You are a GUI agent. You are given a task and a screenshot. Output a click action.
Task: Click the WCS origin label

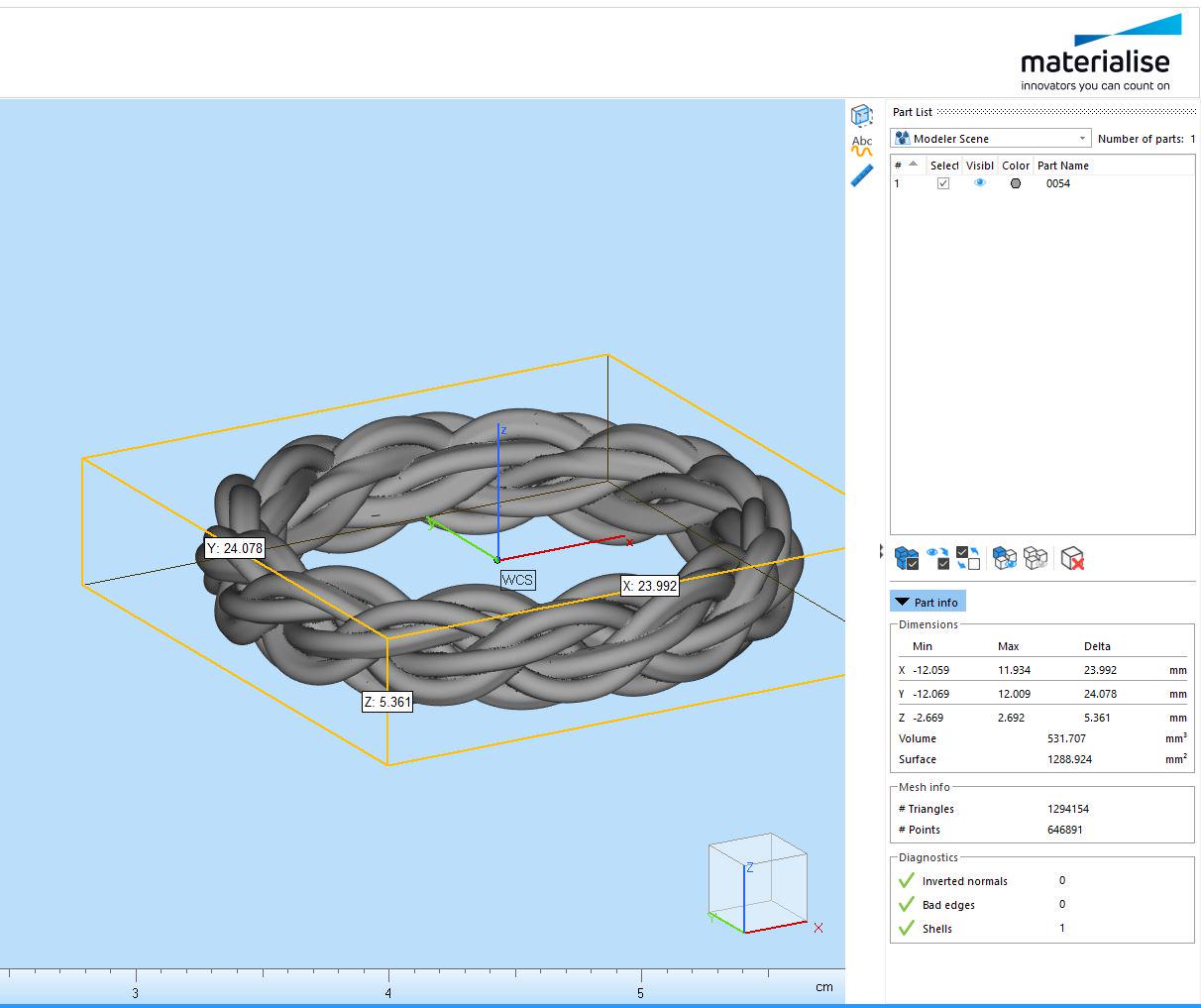[x=517, y=580]
